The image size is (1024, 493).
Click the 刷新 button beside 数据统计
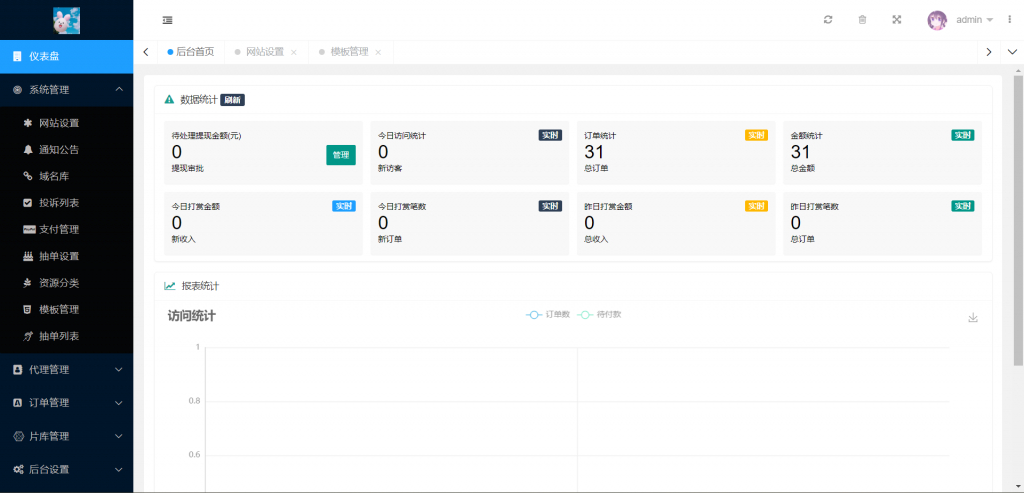(x=232, y=100)
